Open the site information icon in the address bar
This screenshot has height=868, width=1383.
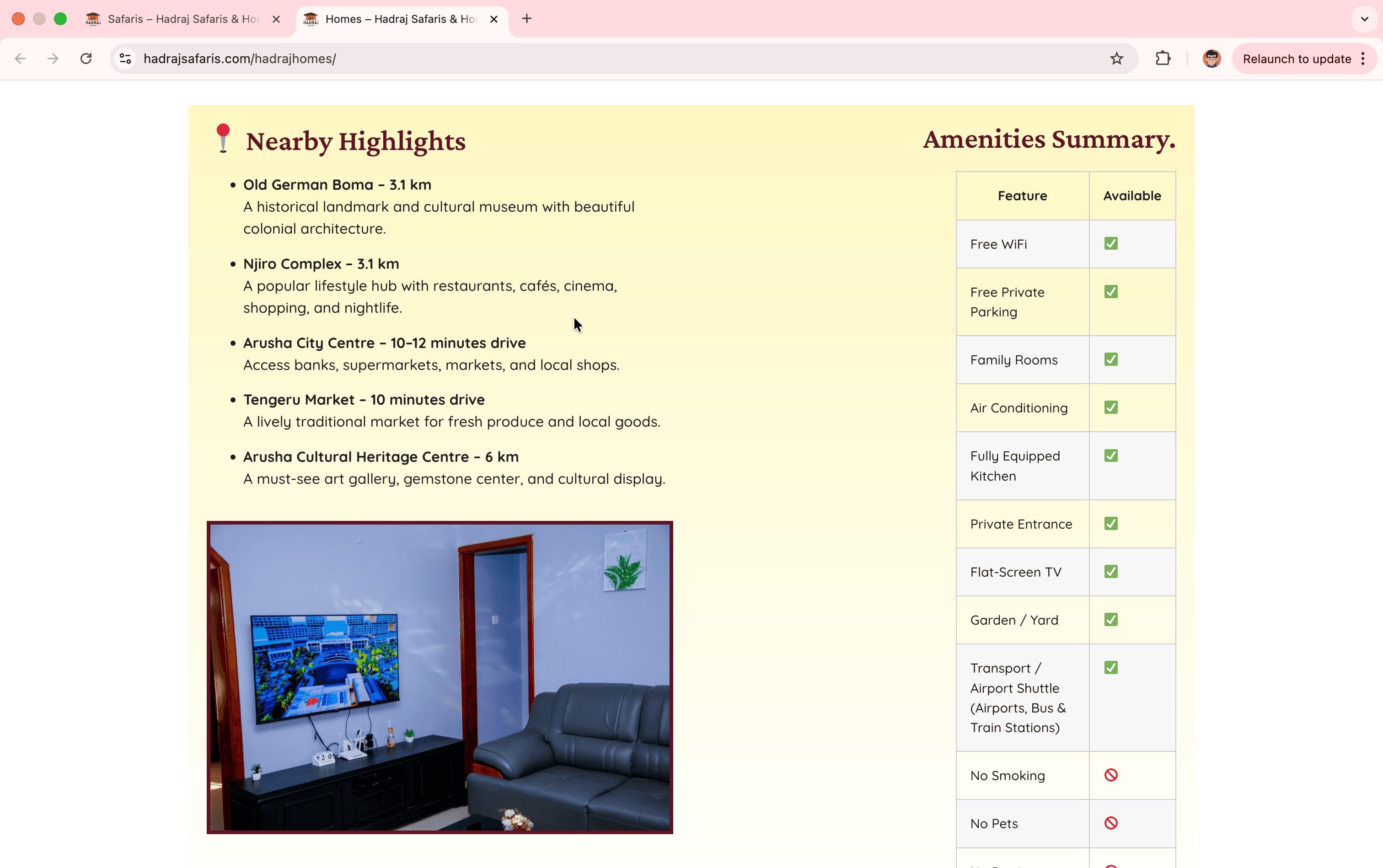[126, 59]
